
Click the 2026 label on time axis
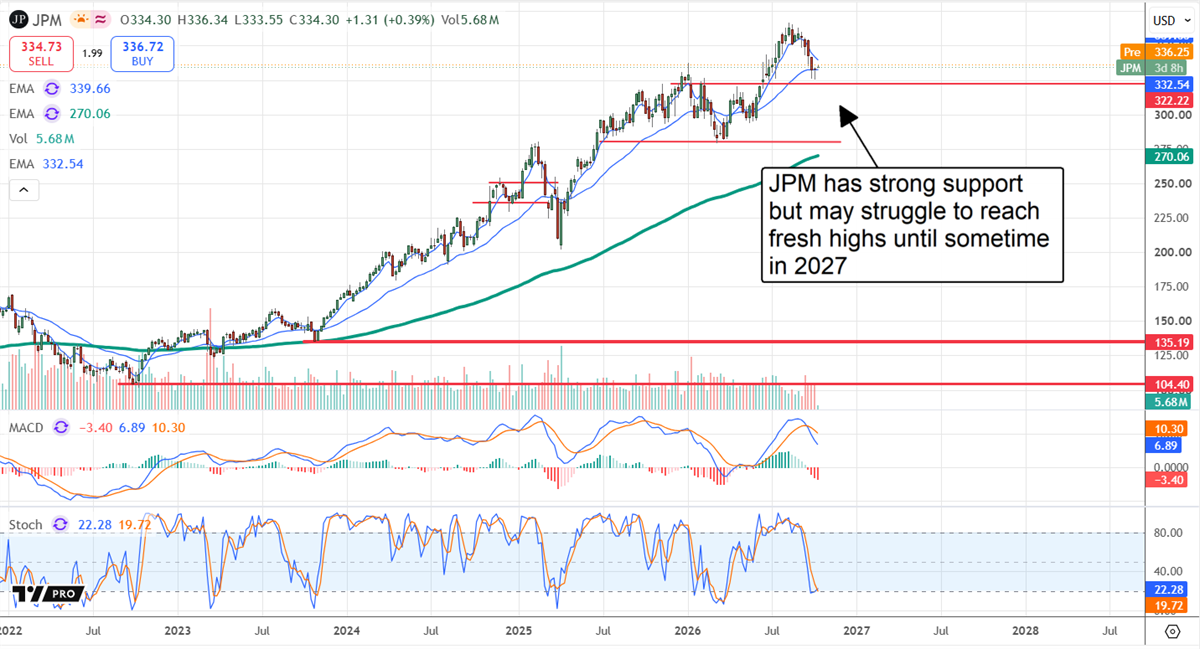[x=687, y=631]
